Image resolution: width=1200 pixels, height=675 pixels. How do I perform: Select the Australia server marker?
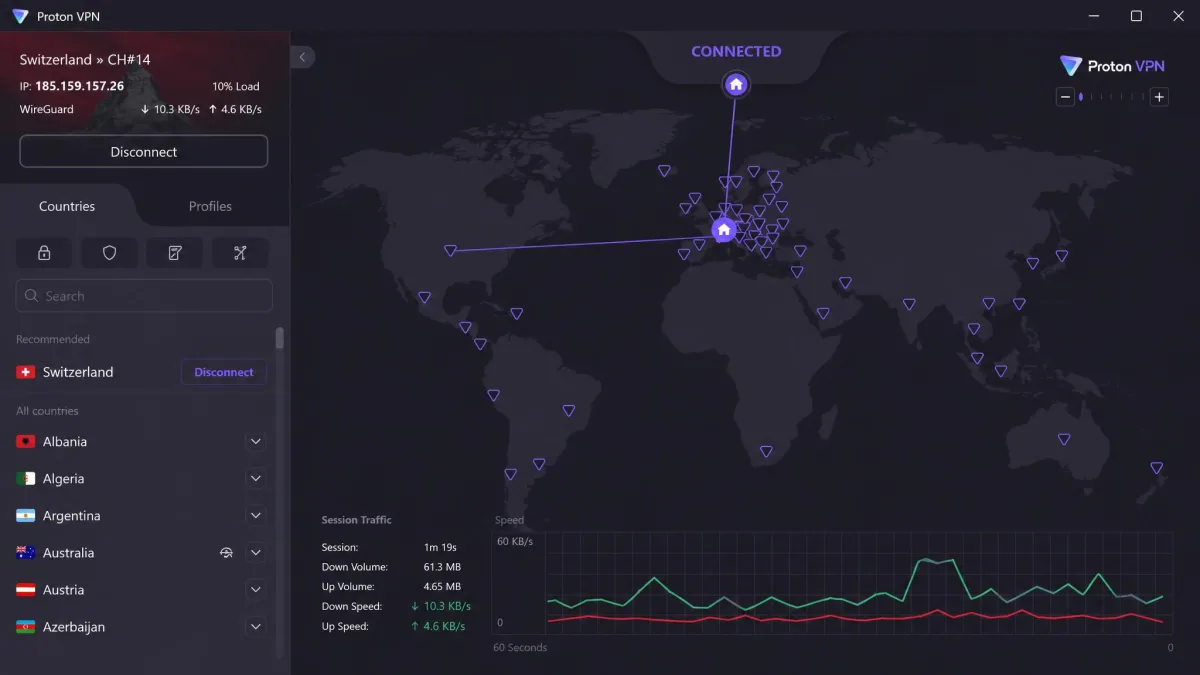coord(1064,438)
